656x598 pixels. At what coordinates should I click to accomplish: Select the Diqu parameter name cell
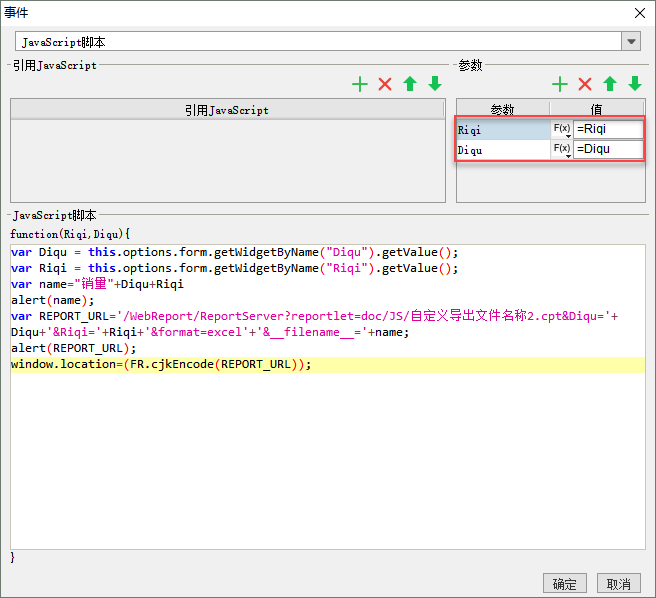pyautogui.click(x=503, y=150)
